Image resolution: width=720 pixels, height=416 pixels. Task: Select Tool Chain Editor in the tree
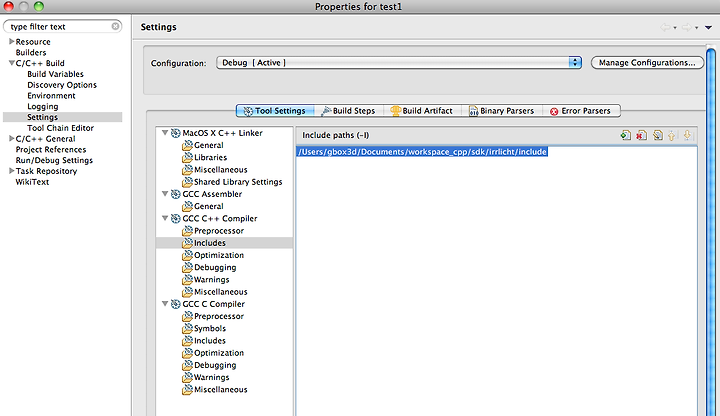click(x=60, y=128)
